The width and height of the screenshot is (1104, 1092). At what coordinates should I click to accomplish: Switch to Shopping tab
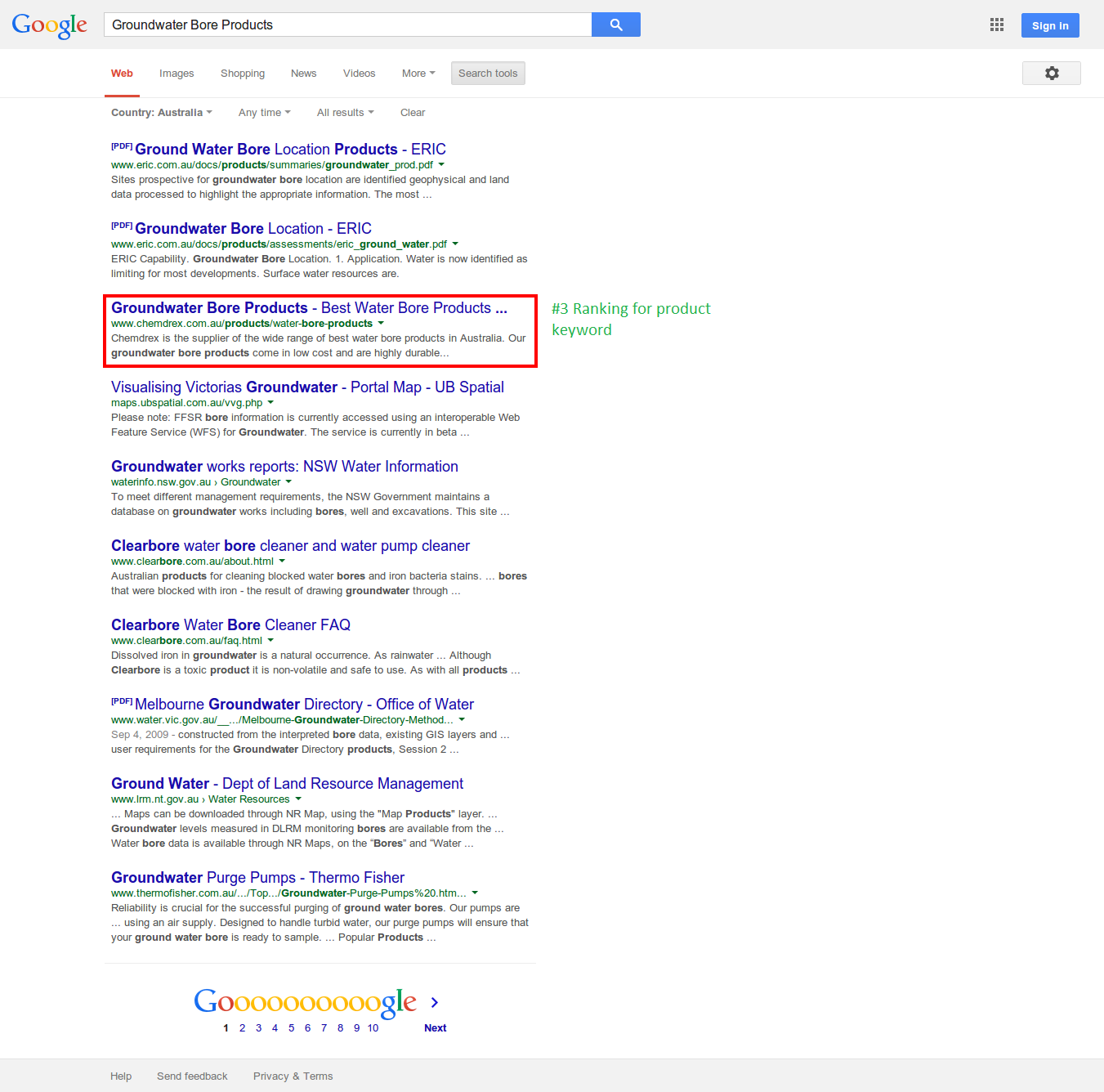[x=243, y=73]
